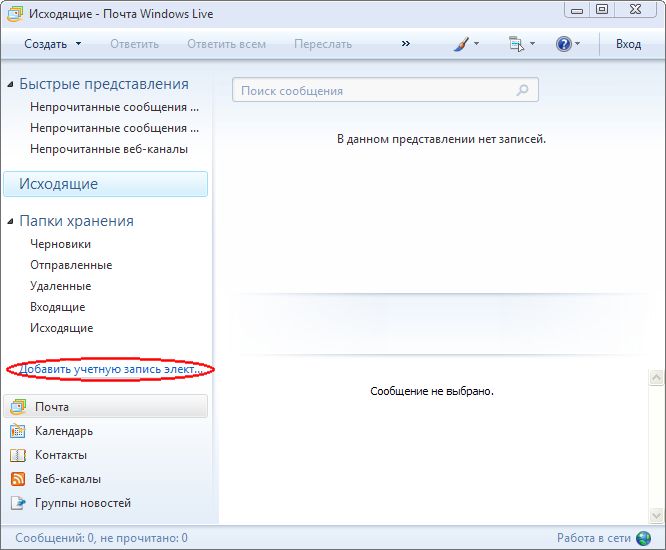Click the reading pane scroll up arrow

[x=656, y=378]
